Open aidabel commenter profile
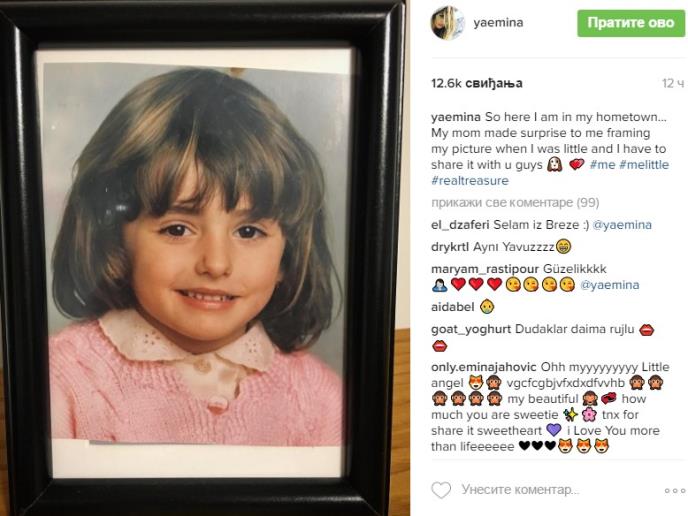Image resolution: width=688 pixels, height=516 pixels. pyautogui.click(x=452, y=307)
